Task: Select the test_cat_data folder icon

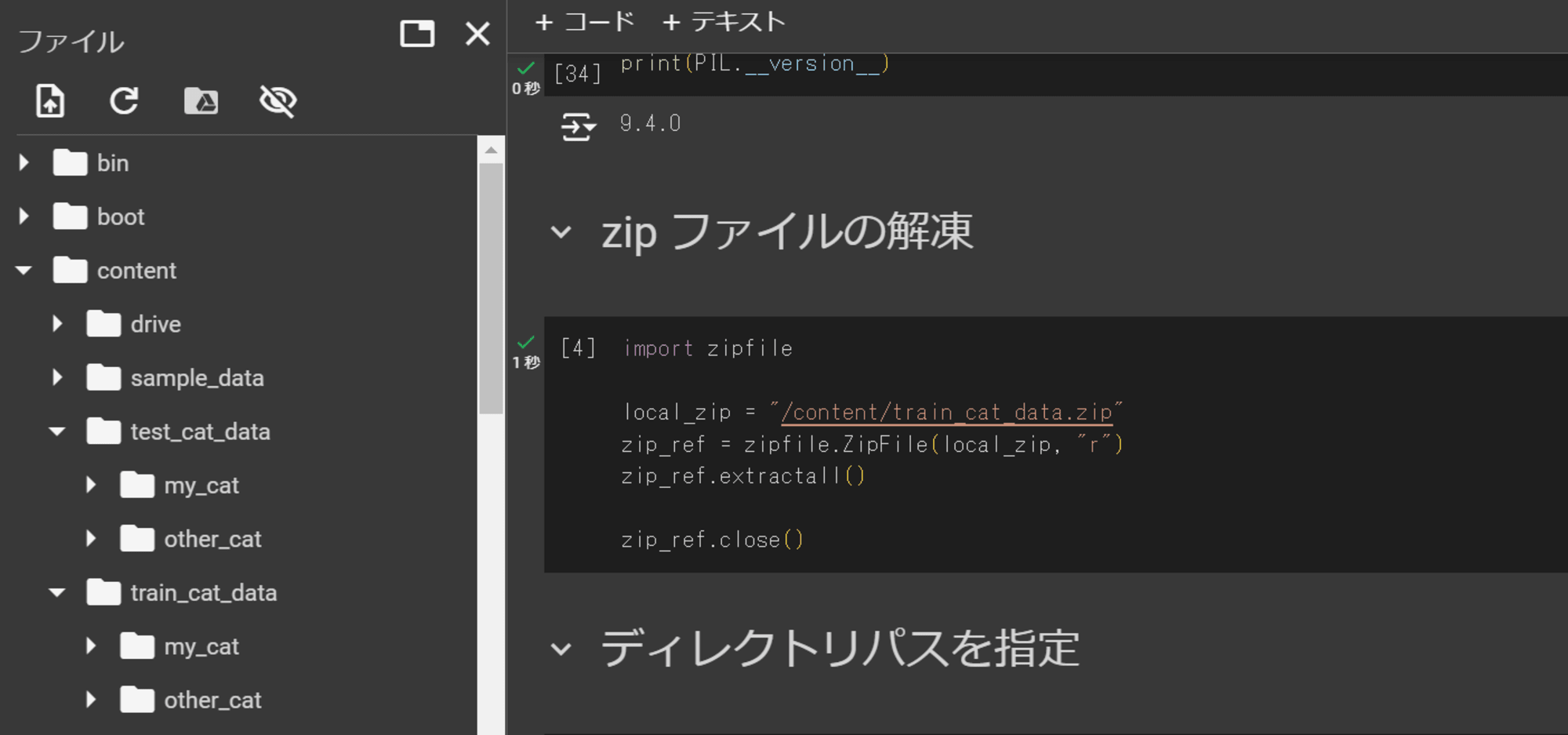Action: [103, 431]
